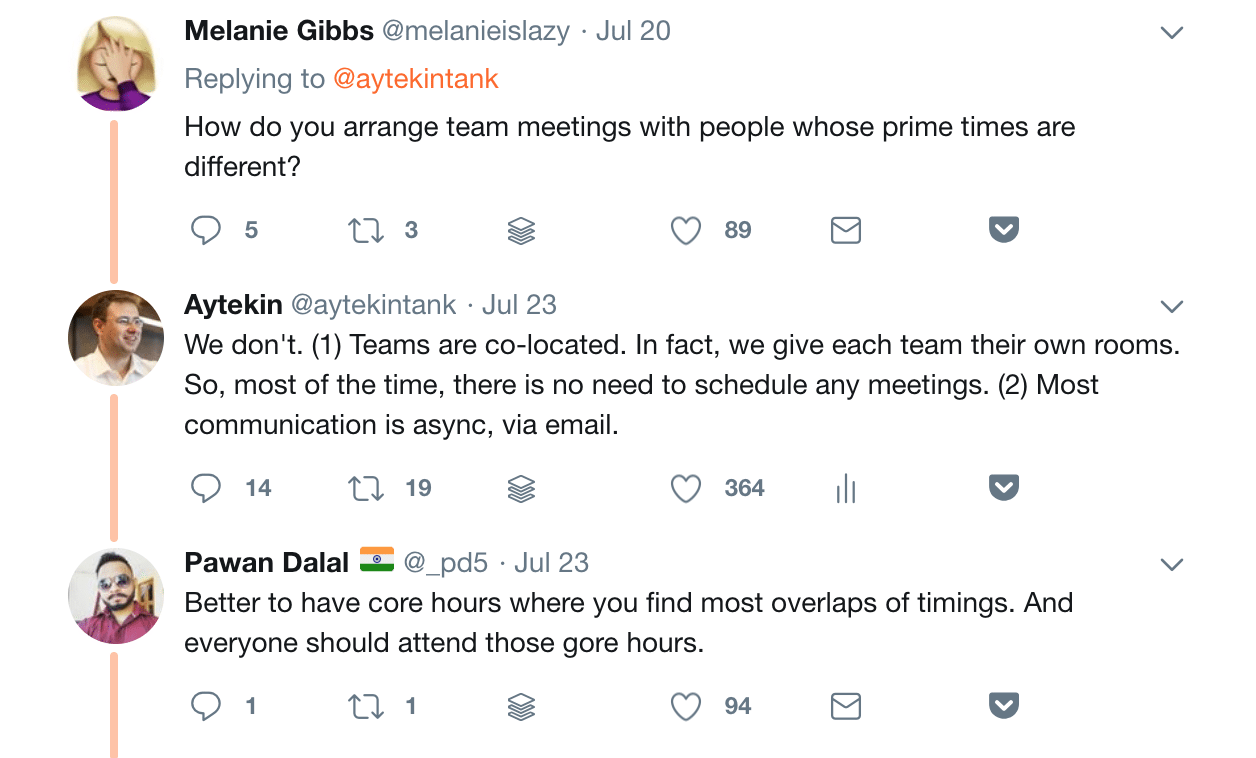Click Pawan Dalal's @_pd5 handle
This screenshot has width=1256, height=758.
tap(445, 563)
